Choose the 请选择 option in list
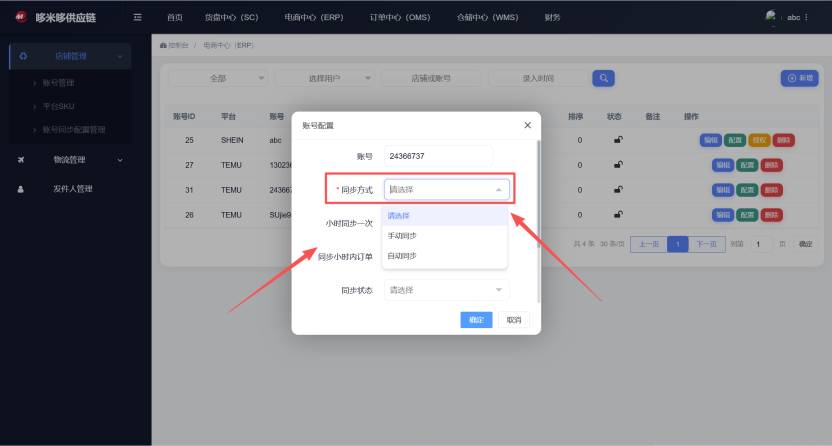This screenshot has width=832, height=446. 445,216
